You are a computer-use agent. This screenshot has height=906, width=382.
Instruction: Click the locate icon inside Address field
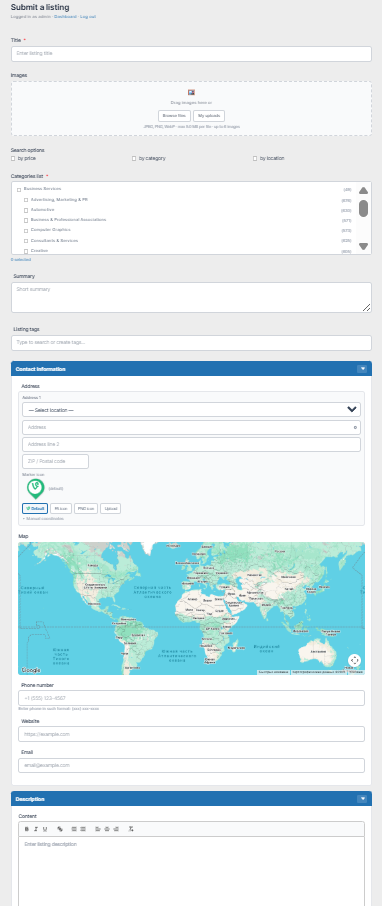tap(355, 428)
